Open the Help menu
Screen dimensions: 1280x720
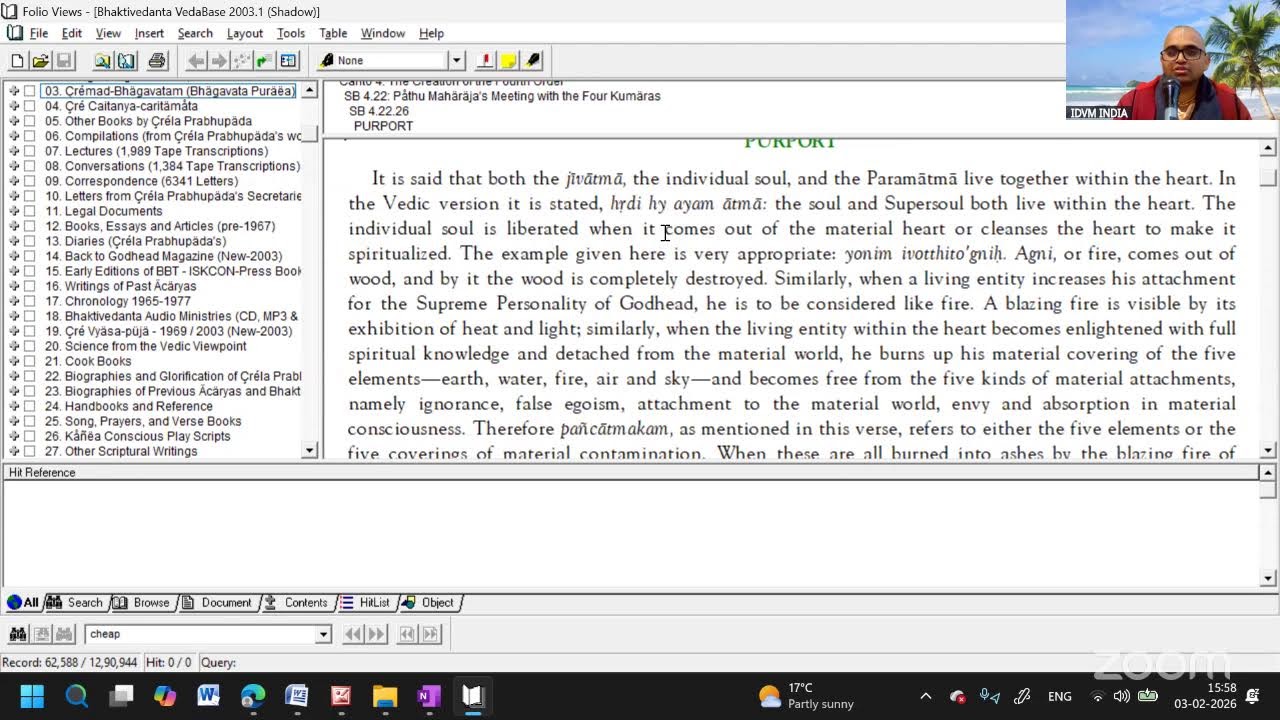(431, 33)
